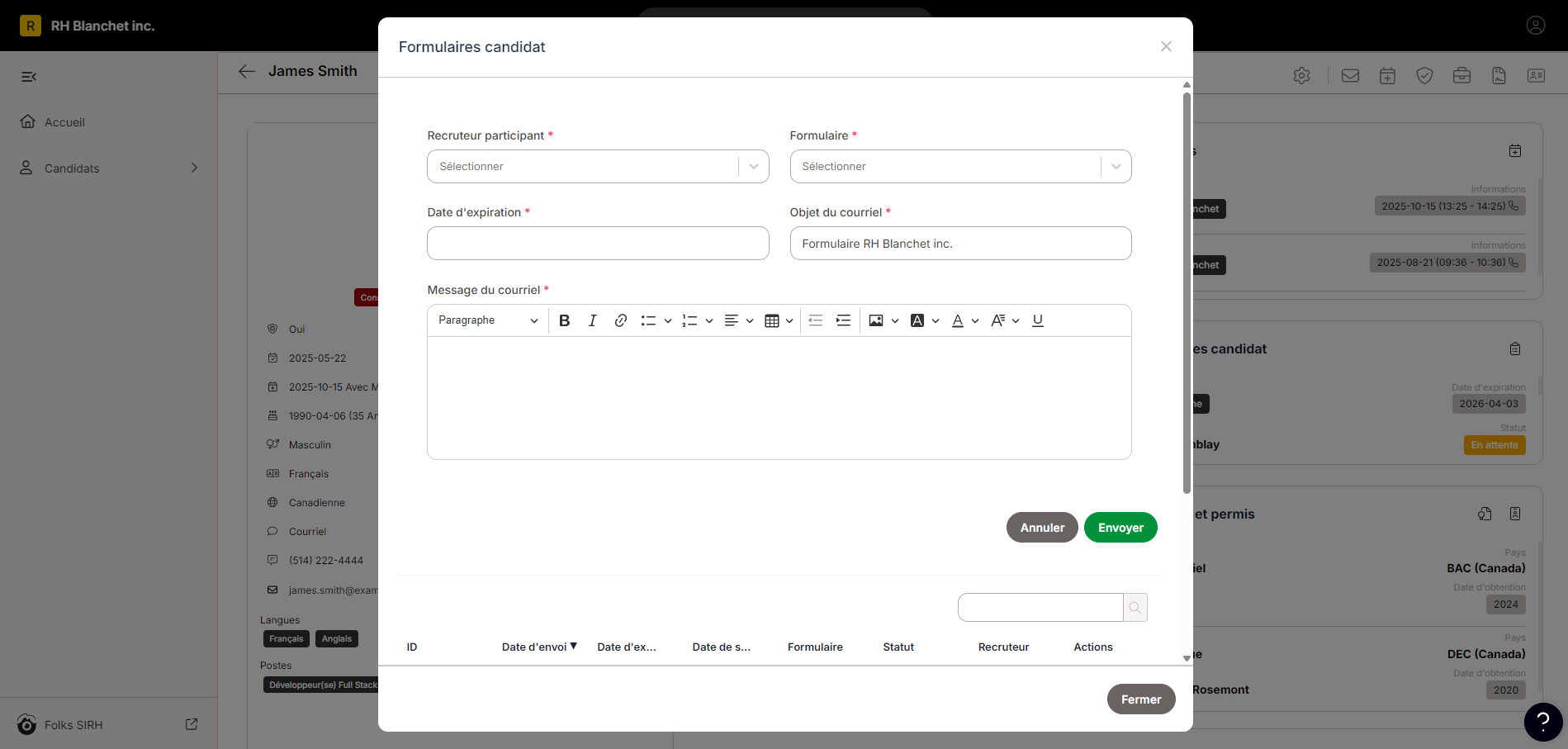
Task: Open the help question mark bubble
Action: pyautogui.click(x=1543, y=722)
